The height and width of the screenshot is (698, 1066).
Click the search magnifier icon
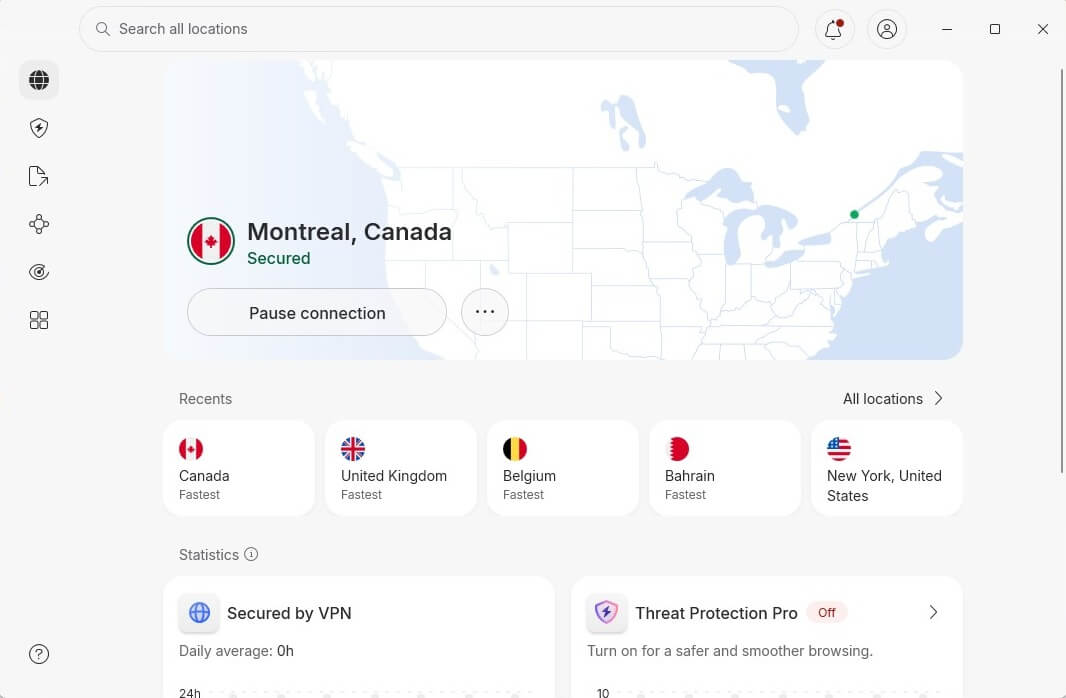103,29
